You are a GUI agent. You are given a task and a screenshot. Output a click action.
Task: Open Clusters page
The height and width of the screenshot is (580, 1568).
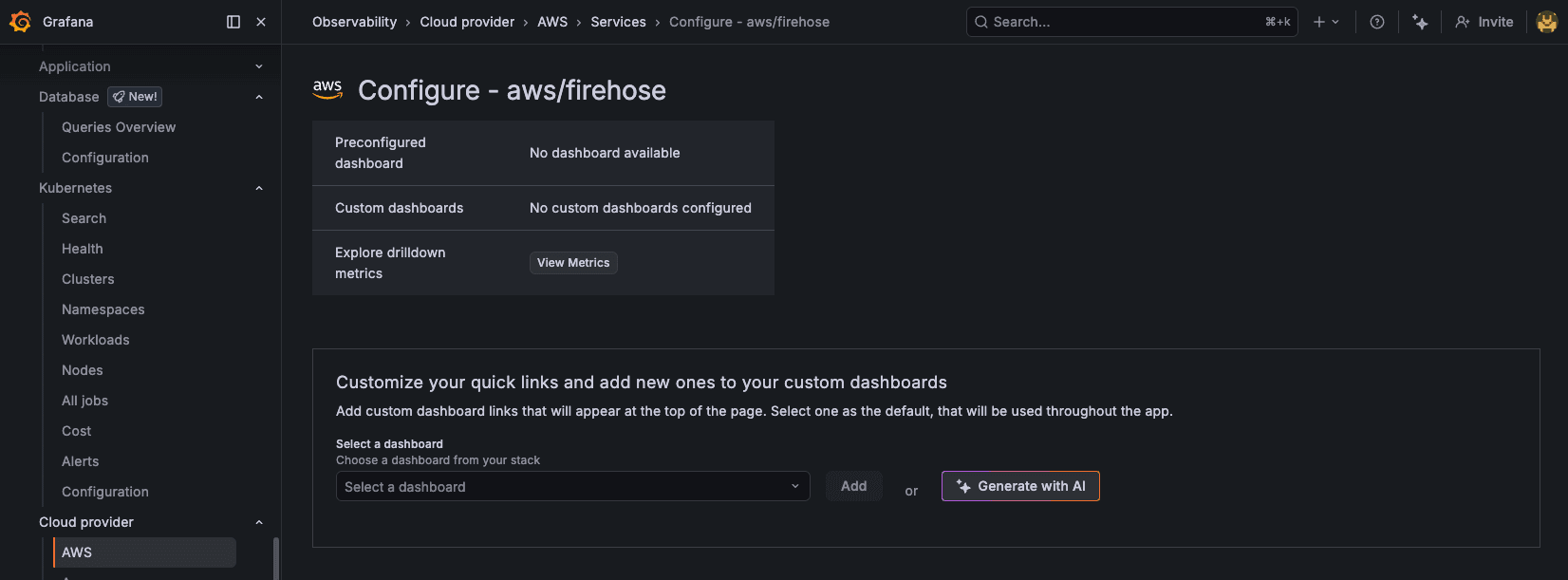[88, 279]
